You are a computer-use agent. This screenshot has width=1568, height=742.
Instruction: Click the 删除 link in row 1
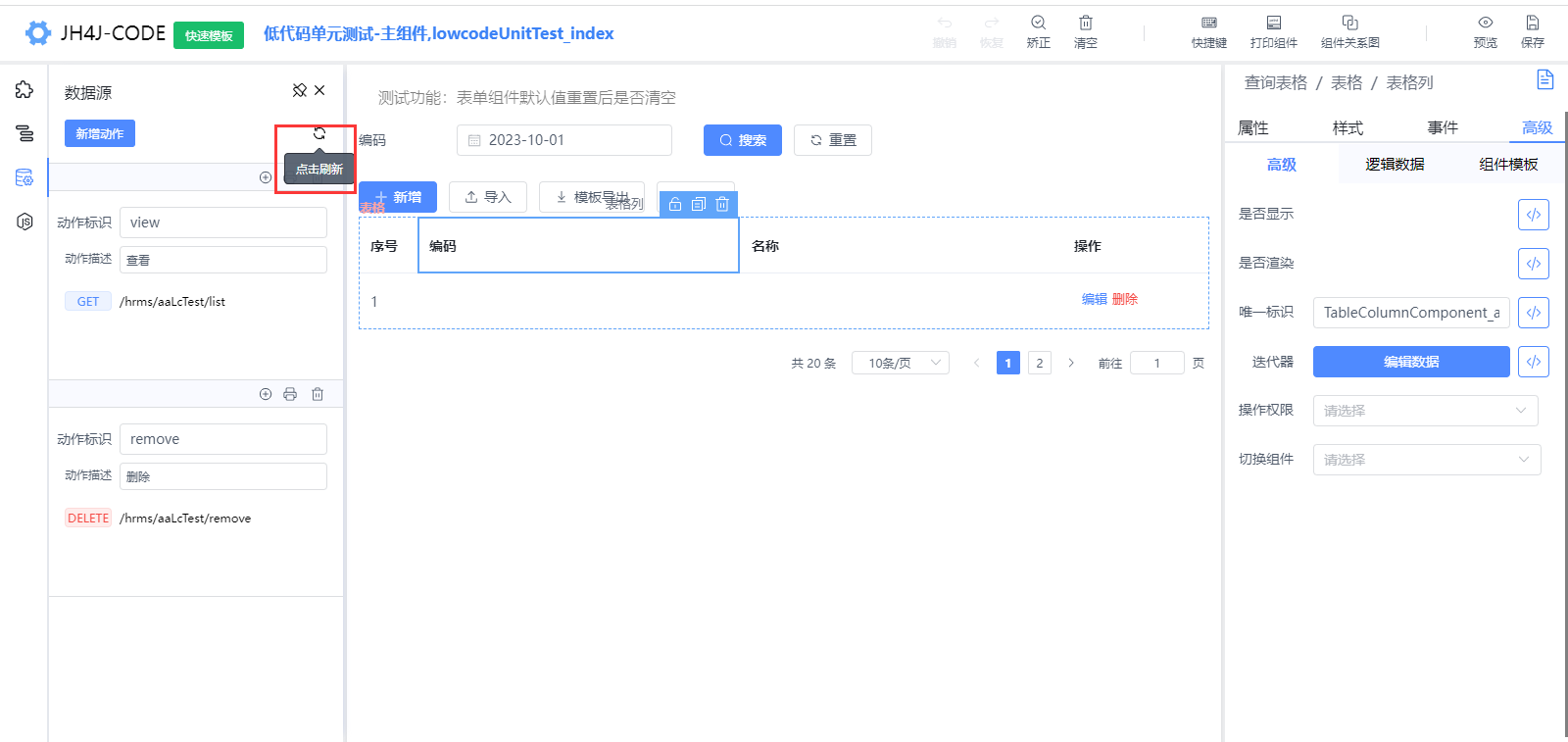tap(1125, 299)
